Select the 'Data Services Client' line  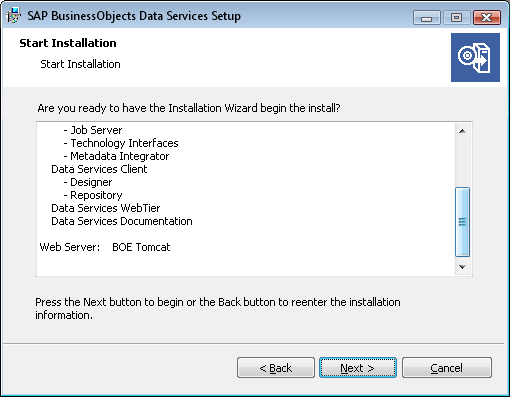tap(99, 169)
